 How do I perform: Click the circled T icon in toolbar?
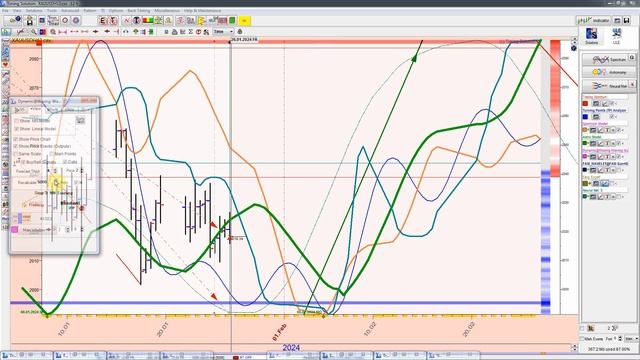(137, 20)
